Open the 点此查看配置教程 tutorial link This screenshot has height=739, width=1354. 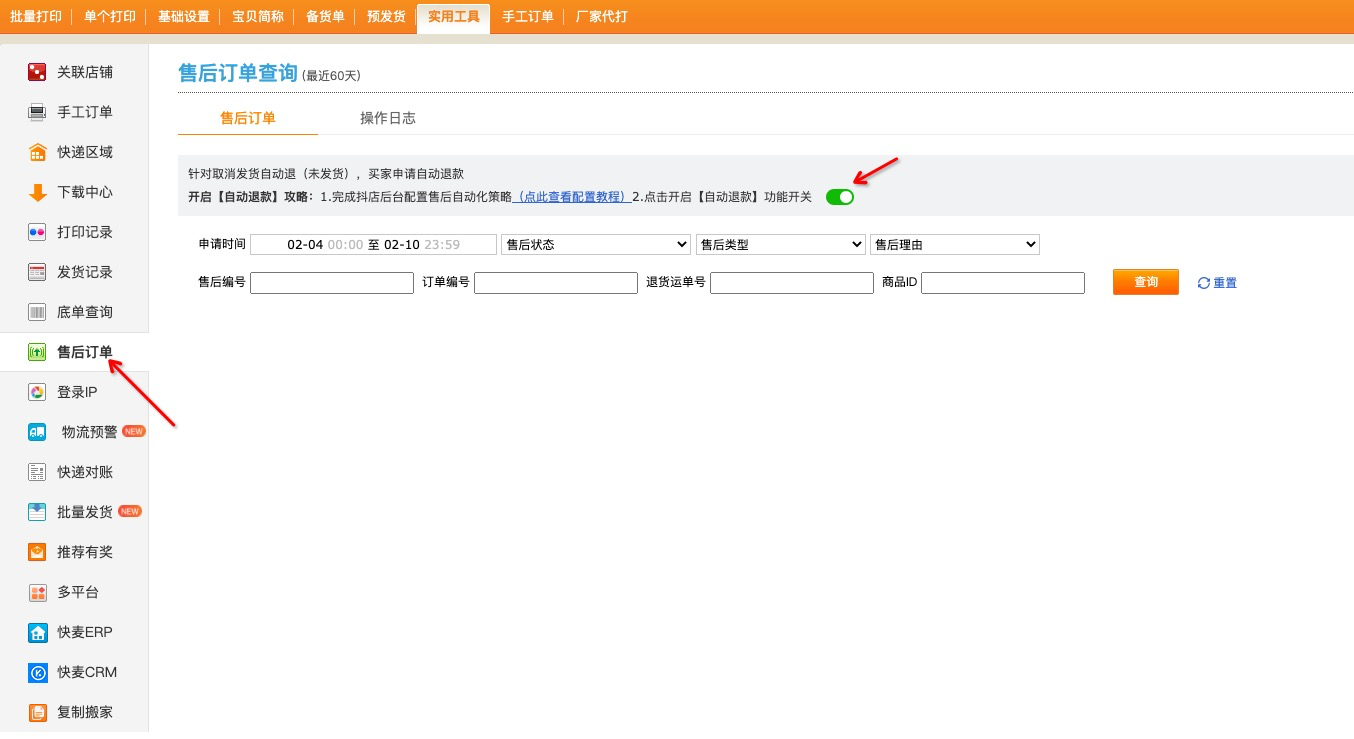click(572, 197)
